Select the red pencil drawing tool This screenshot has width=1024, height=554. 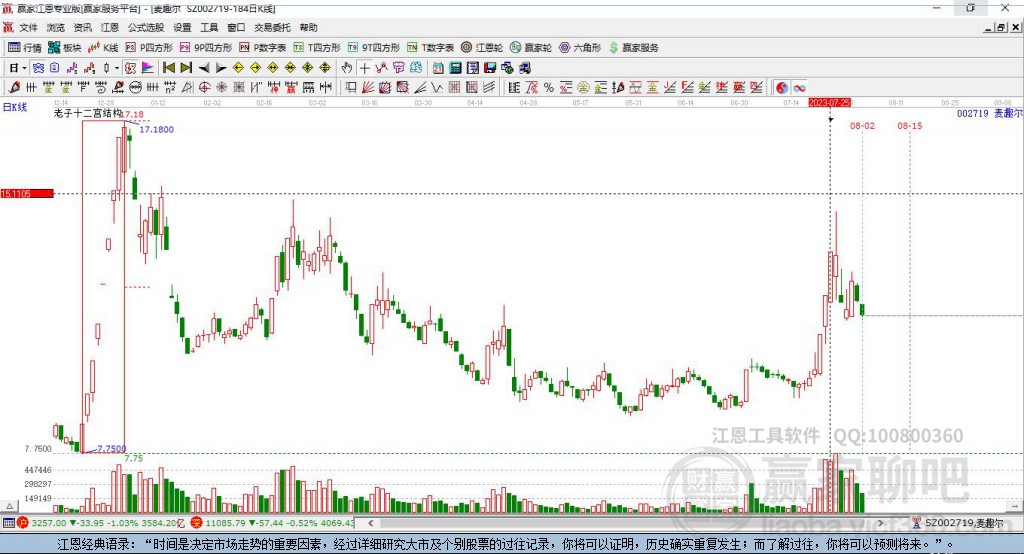pos(14,88)
